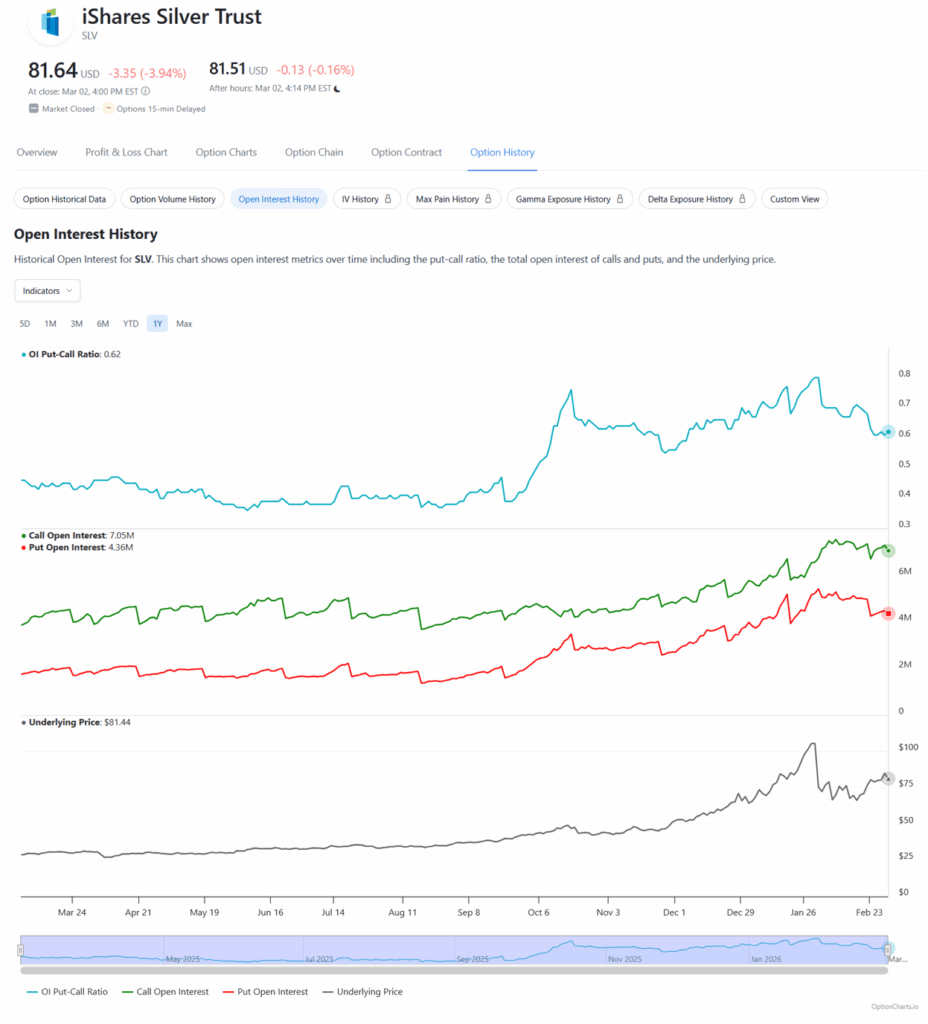Click the moon icon next to after-hours time

(x=337, y=89)
